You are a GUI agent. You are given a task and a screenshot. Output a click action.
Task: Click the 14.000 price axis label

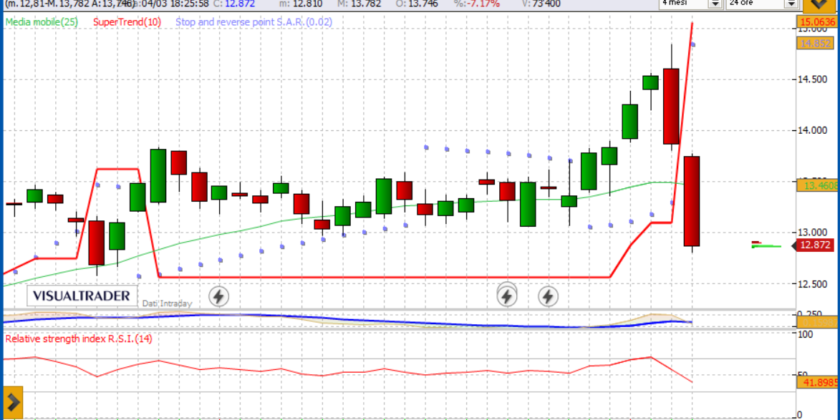pyautogui.click(x=814, y=130)
